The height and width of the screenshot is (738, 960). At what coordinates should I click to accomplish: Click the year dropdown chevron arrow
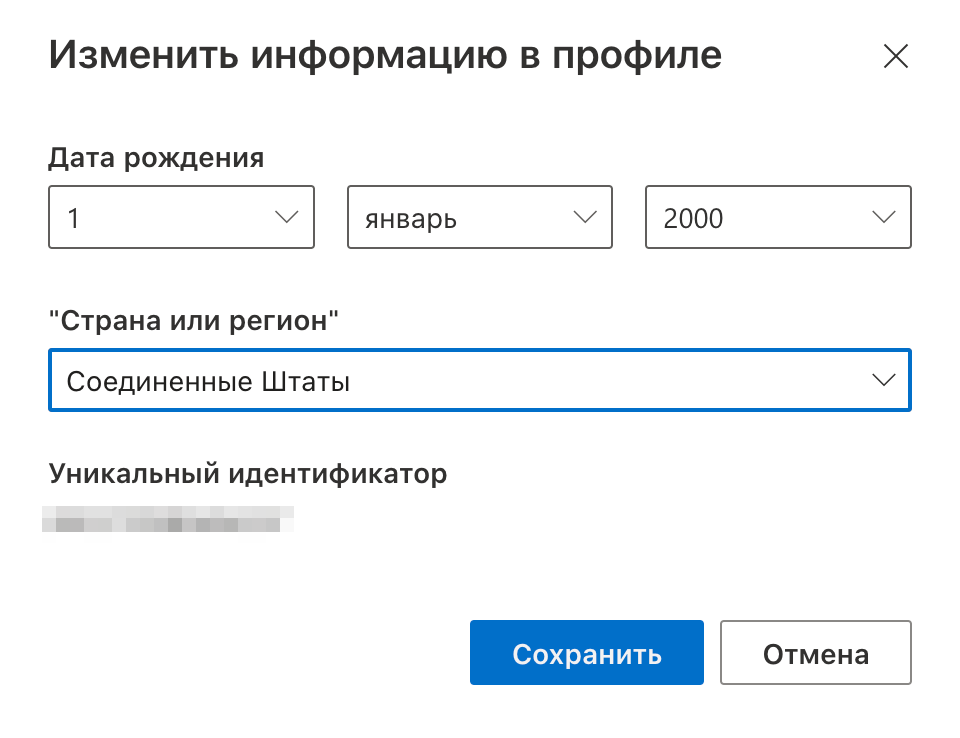click(883, 217)
